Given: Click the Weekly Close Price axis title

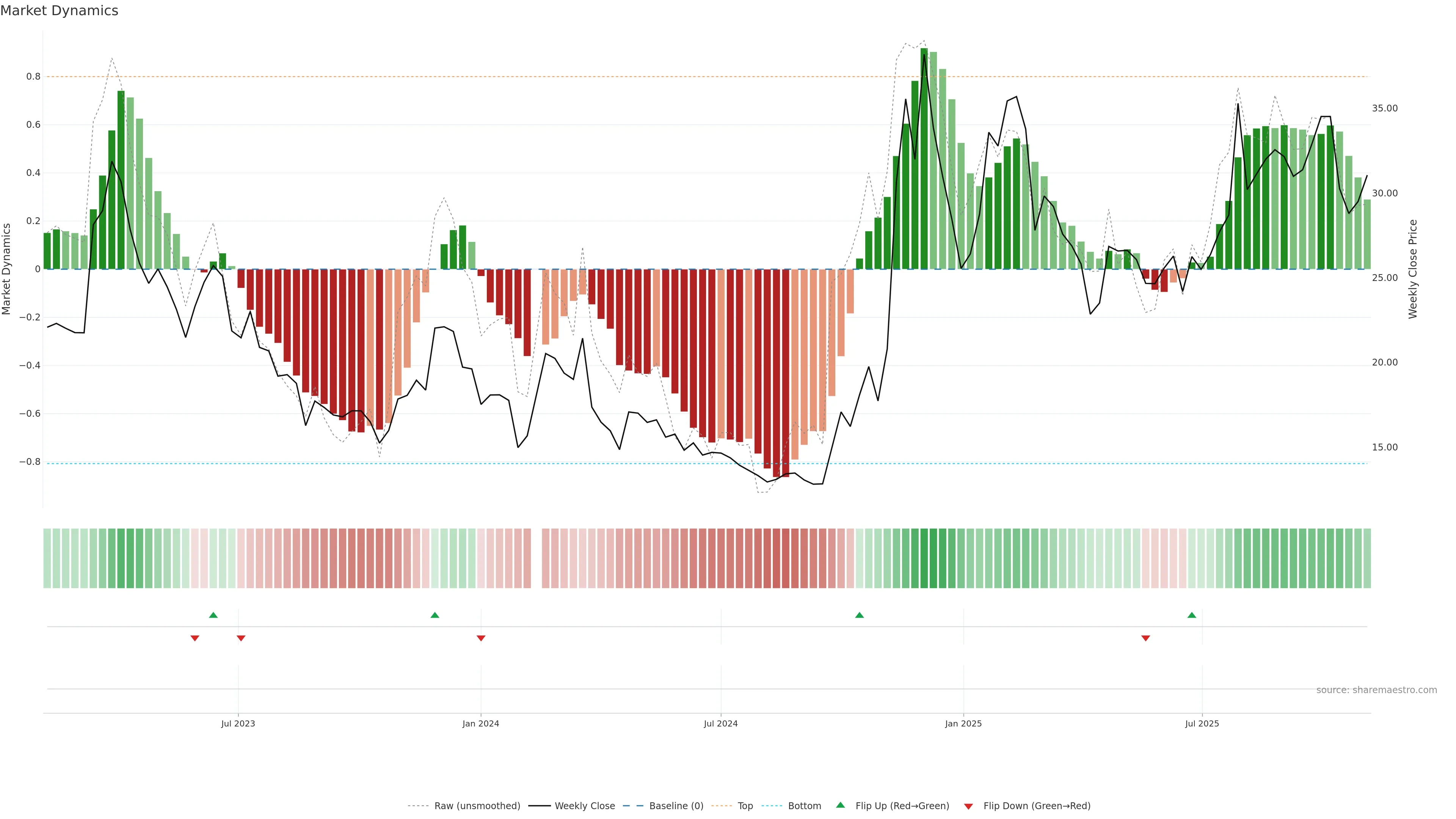Looking at the screenshot, I should [1413, 269].
